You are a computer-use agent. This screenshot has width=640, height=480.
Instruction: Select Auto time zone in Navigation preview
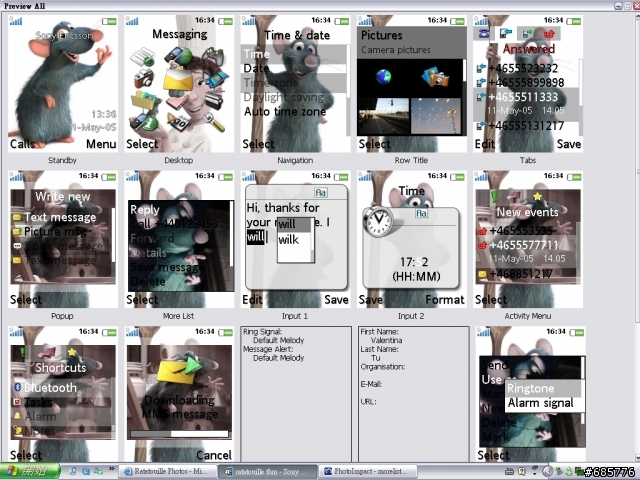click(x=285, y=111)
